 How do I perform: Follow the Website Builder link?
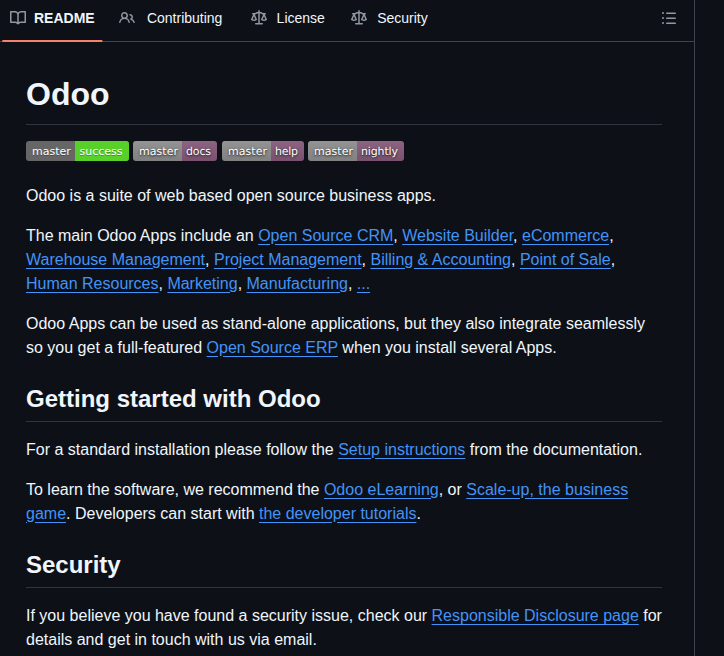tap(458, 235)
